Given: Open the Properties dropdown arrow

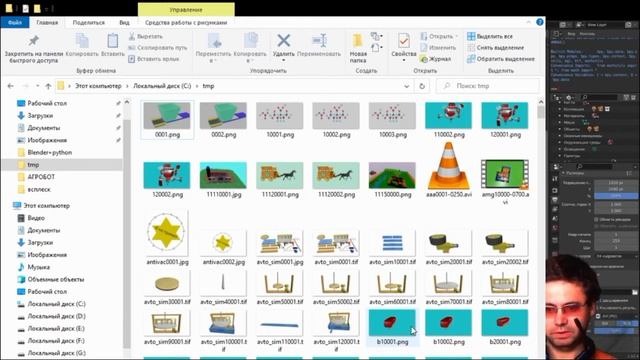Looking at the screenshot, I should click(404, 61).
